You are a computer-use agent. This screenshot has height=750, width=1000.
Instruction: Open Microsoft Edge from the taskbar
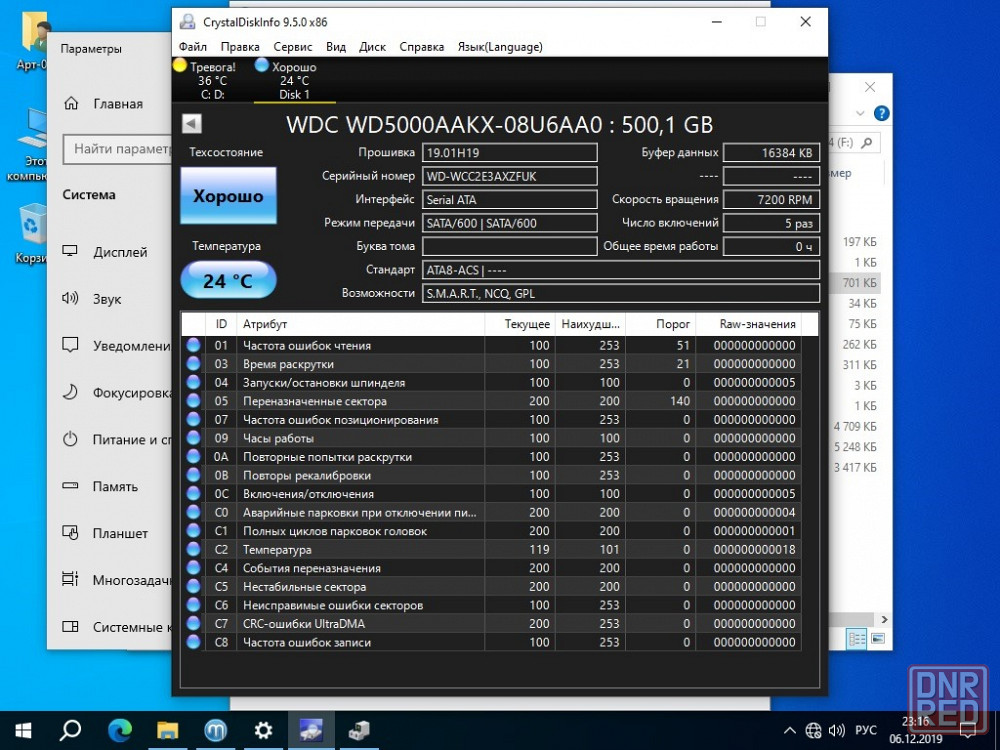pos(119,730)
